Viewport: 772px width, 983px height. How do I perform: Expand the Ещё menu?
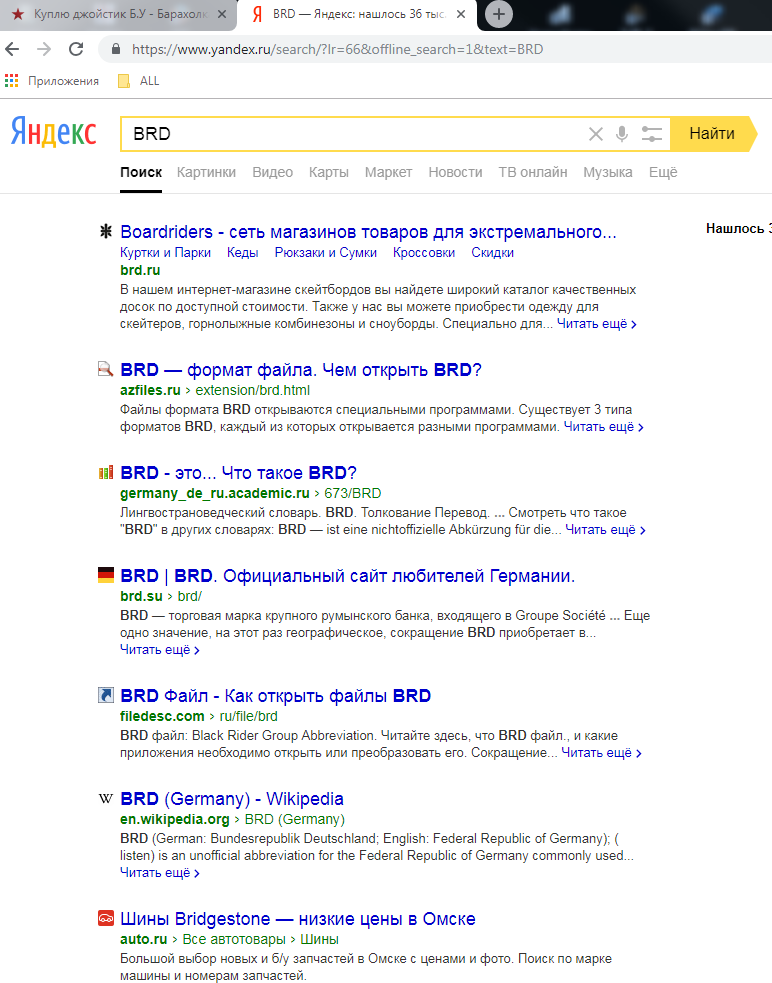click(x=663, y=172)
